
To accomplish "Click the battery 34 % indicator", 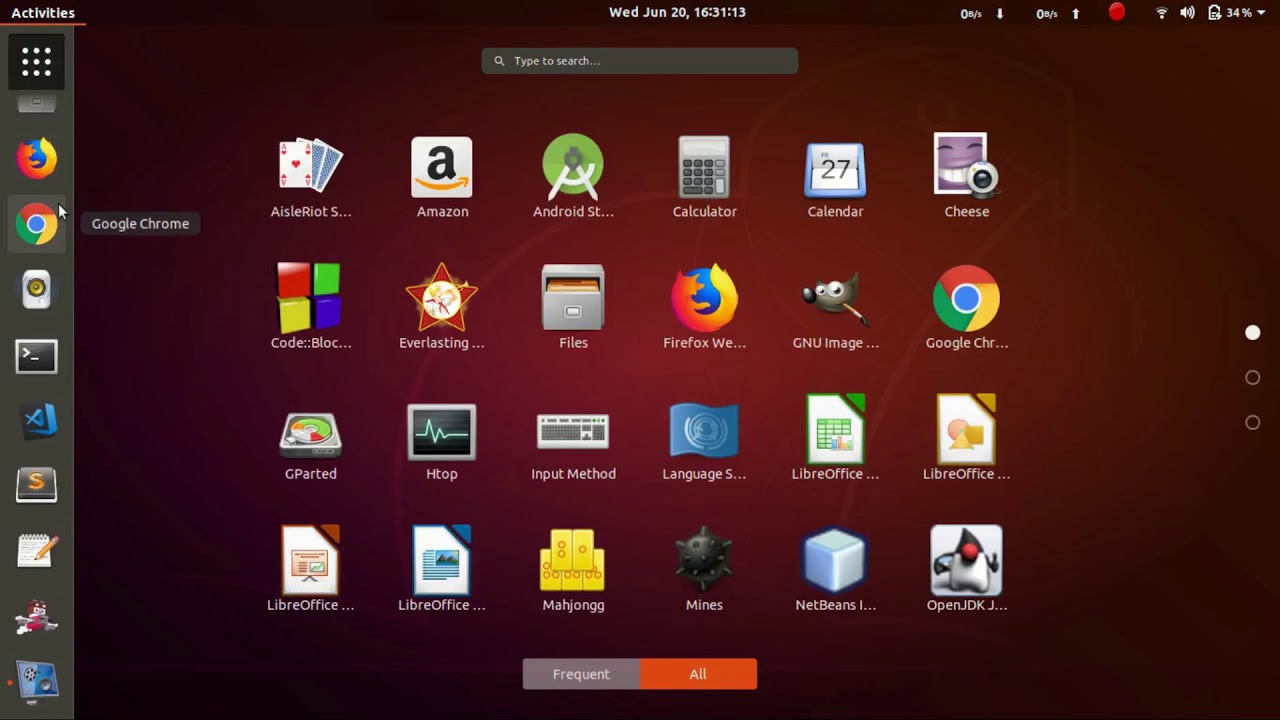I will [1229, 13].
